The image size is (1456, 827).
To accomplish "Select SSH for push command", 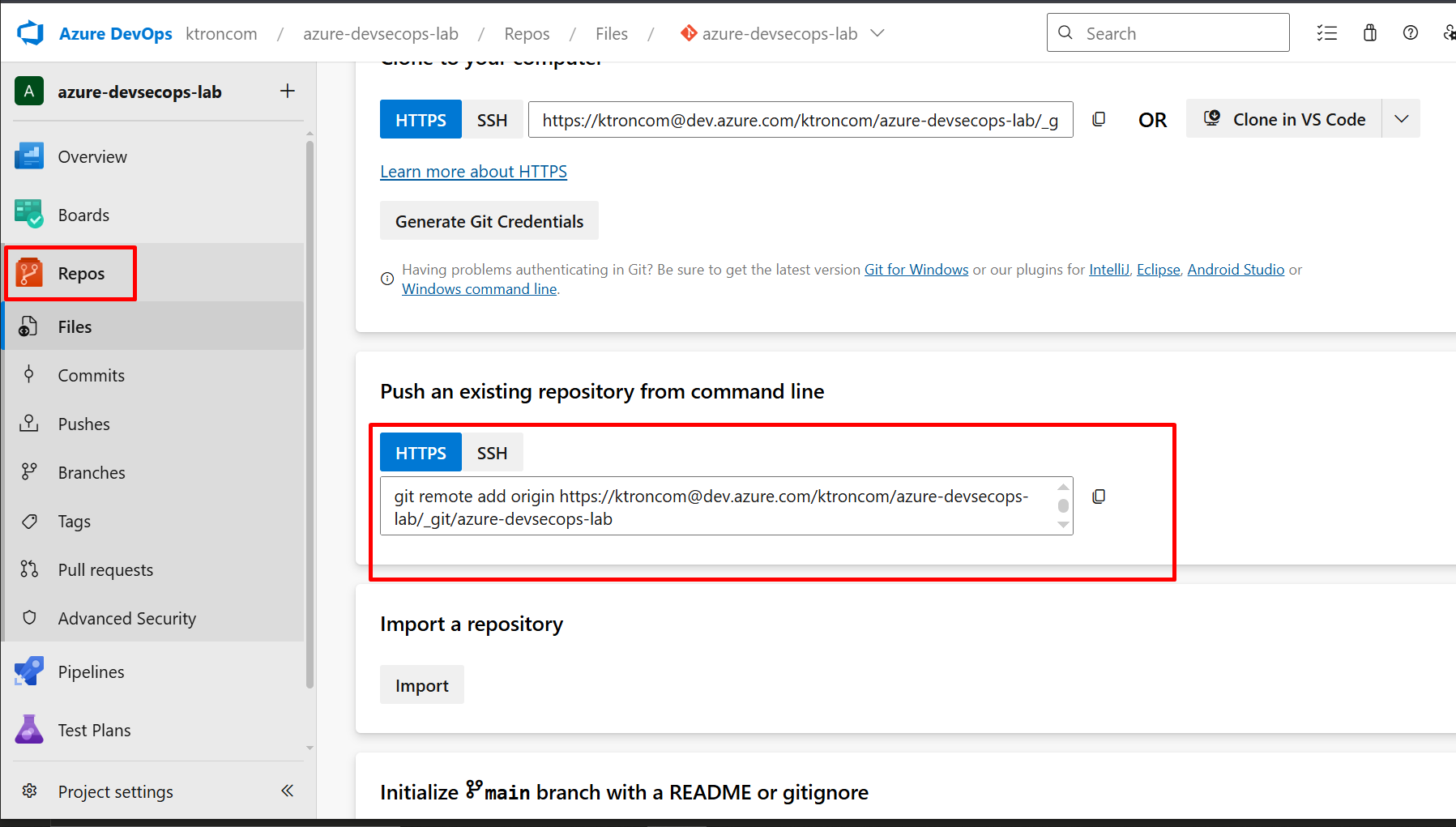I will click(x=492, y=453).
